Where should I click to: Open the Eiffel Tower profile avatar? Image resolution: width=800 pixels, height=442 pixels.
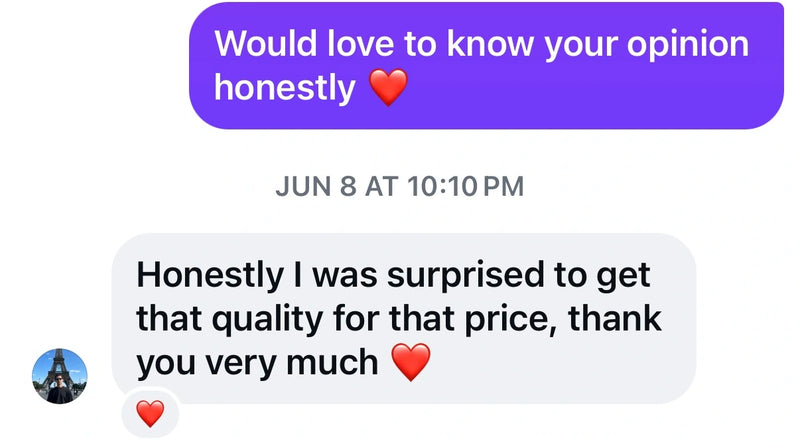60,376
